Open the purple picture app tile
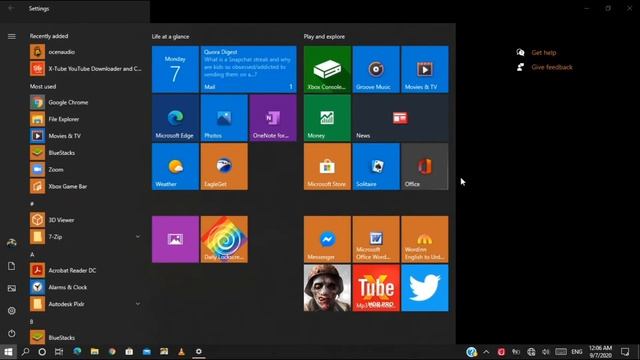 (x=176, y=239)
